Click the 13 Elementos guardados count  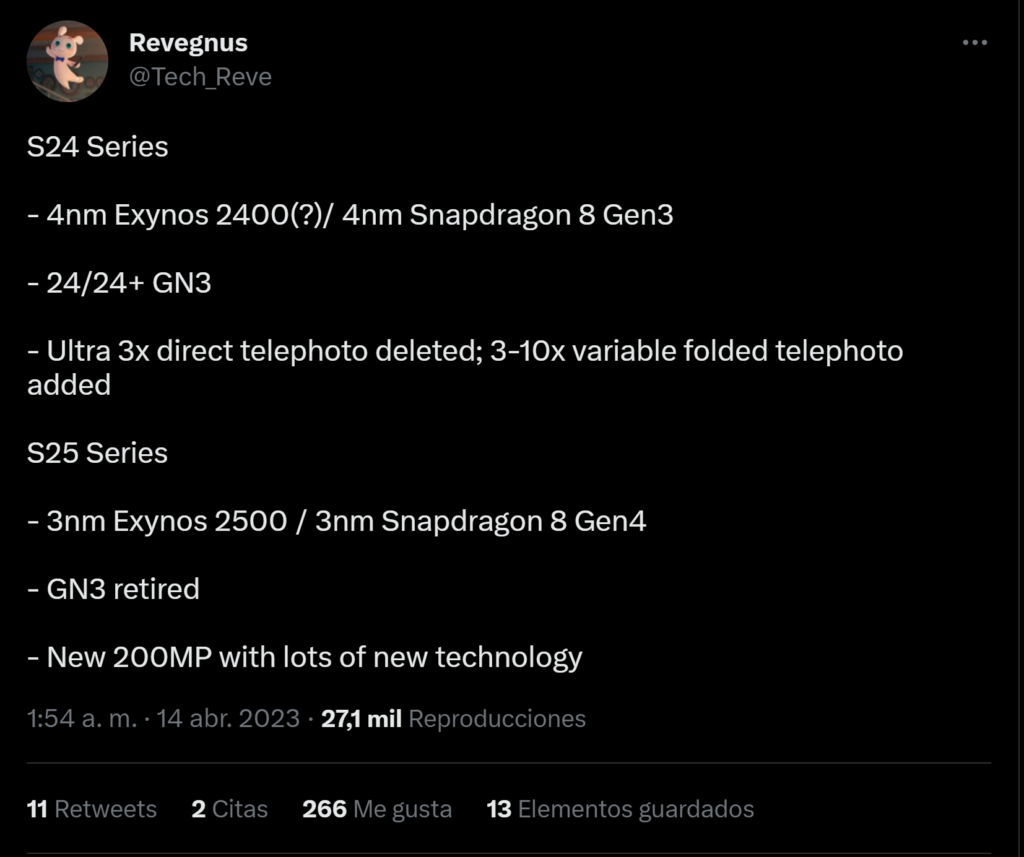620,809
